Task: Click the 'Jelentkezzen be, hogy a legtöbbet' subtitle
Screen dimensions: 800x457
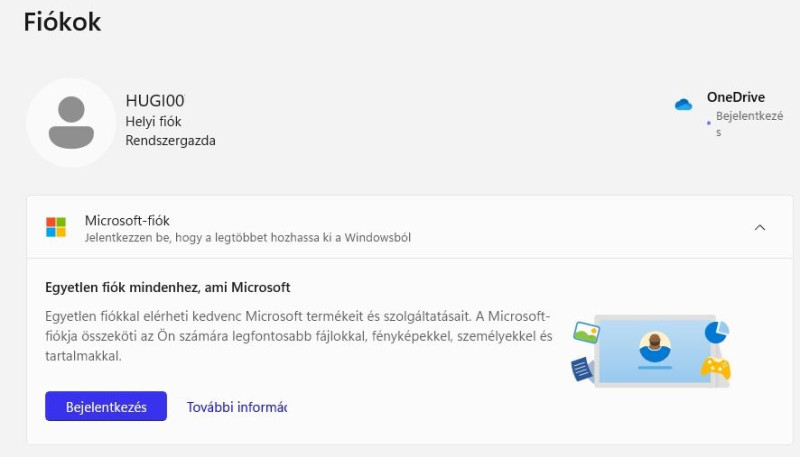Action: (x=247, y=238)
